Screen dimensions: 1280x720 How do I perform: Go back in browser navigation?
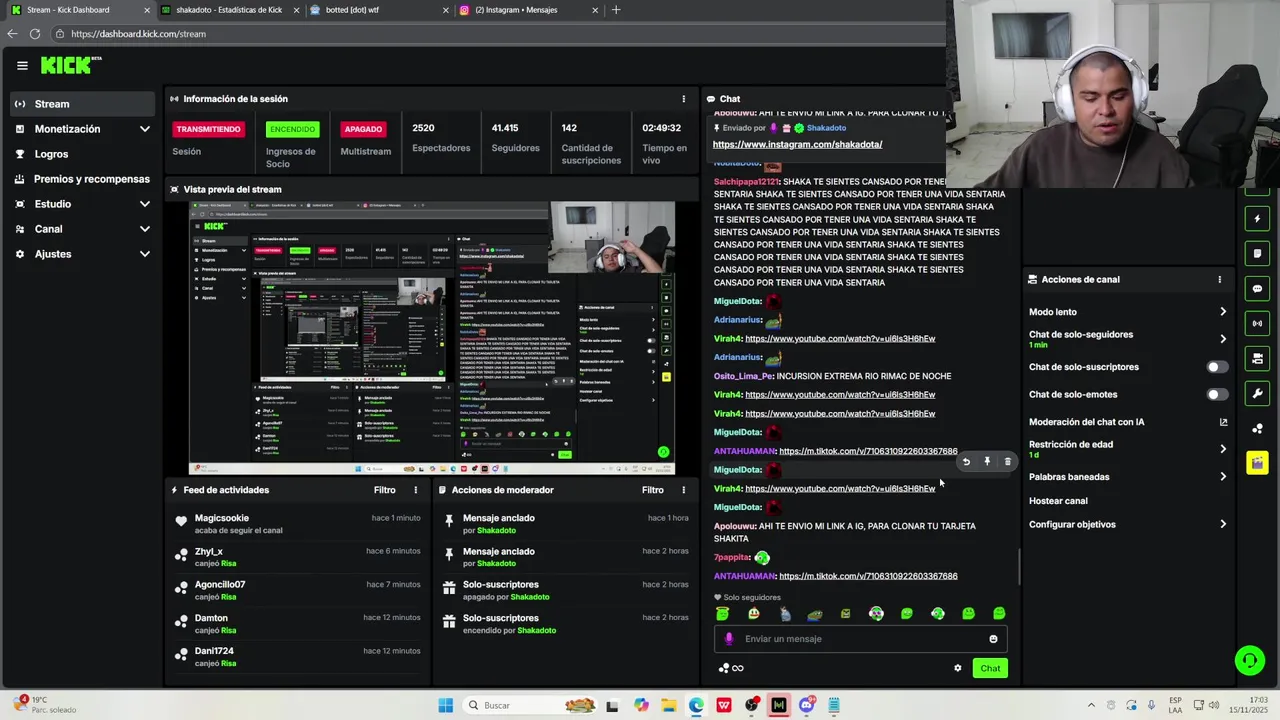coord(12,34)
